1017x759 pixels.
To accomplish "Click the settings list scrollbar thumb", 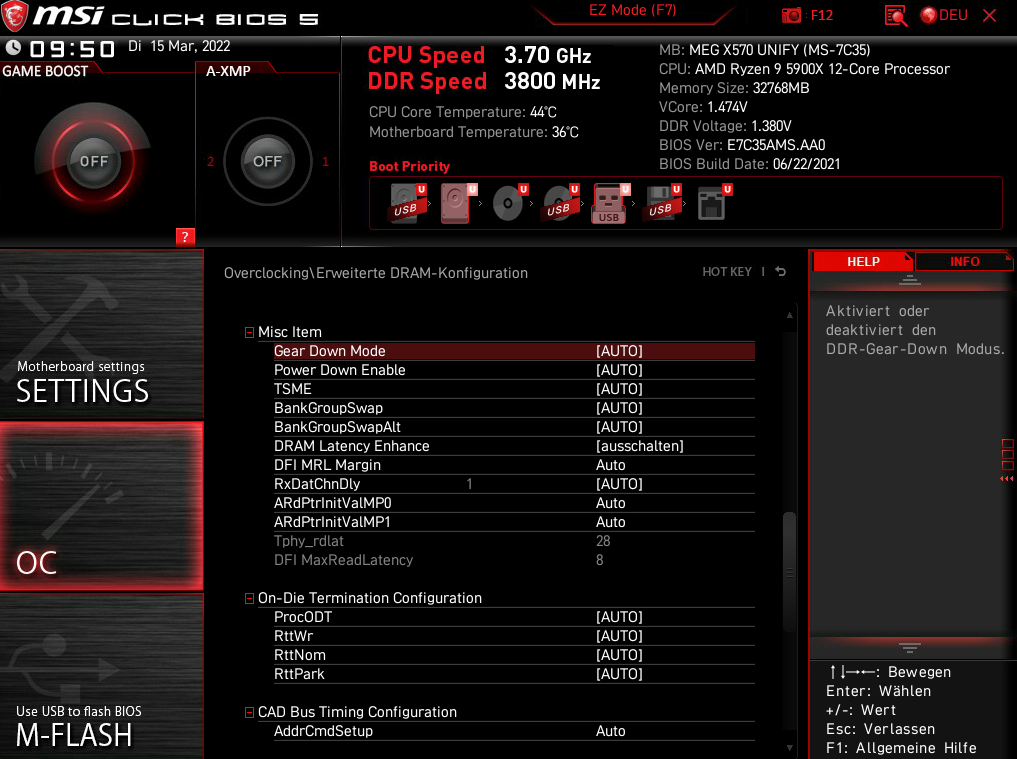I will point(789,571).
